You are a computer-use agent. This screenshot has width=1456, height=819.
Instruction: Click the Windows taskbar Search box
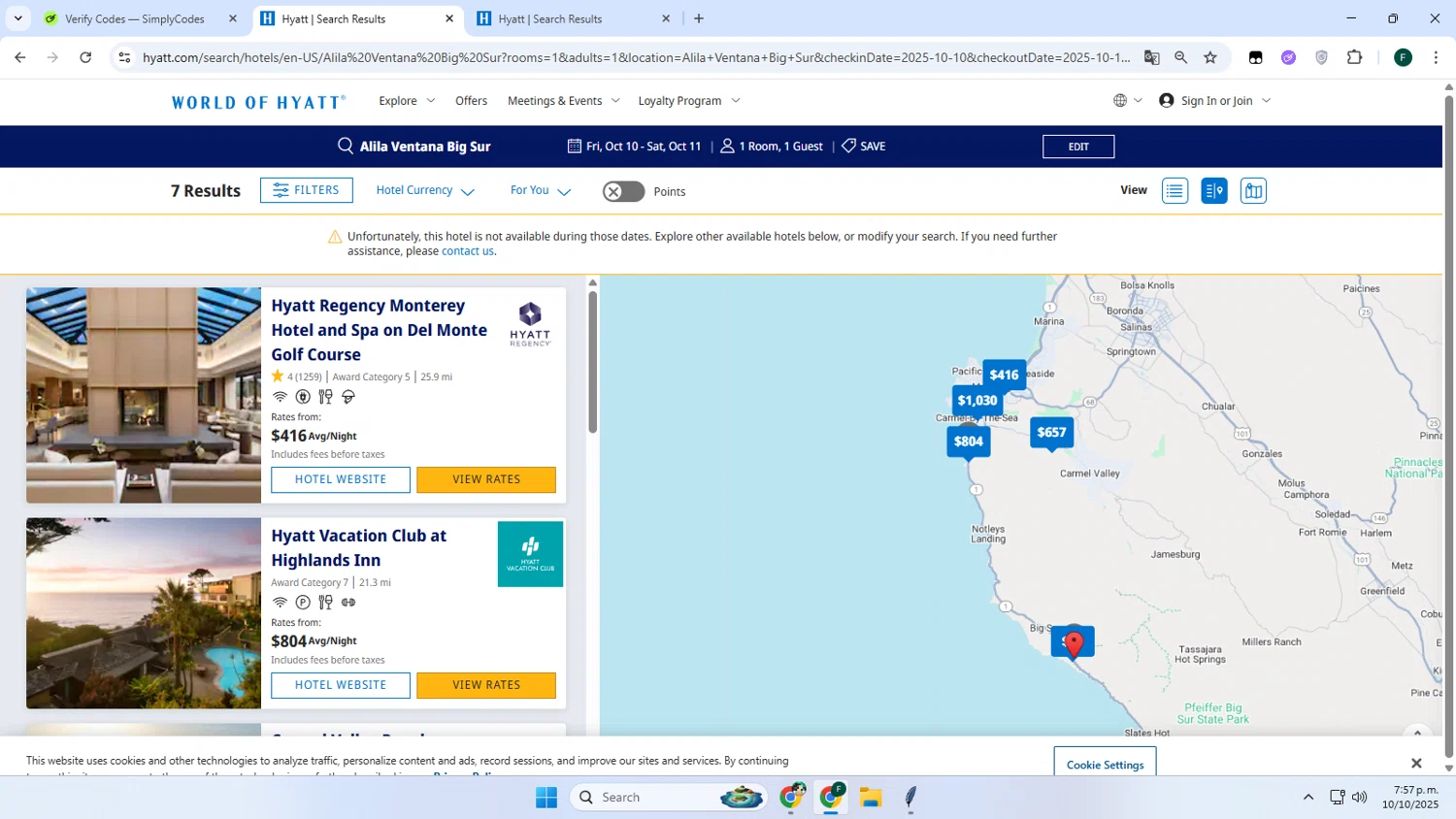[x=670, y=798]
